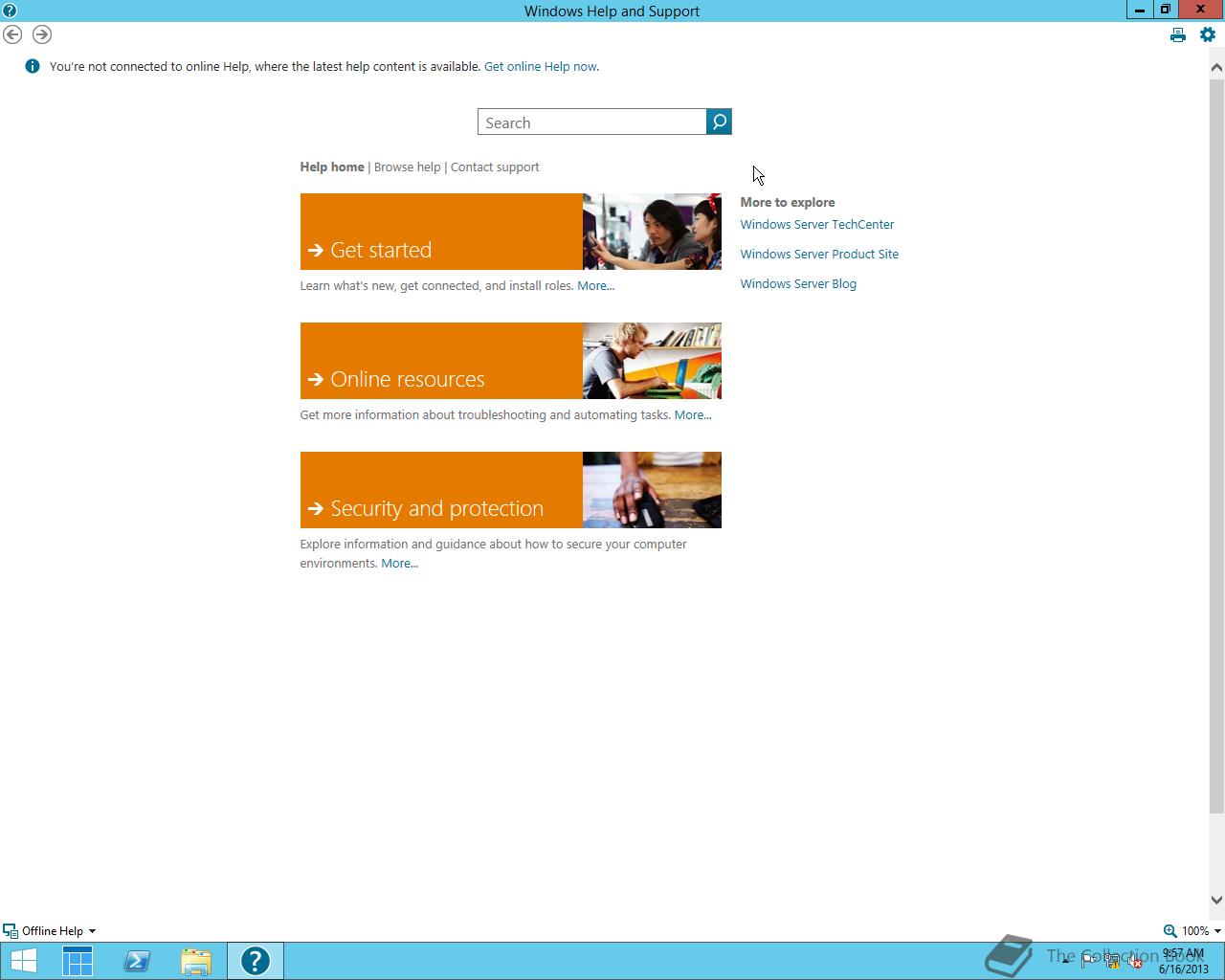Open the 100% zoom level dropdown
This screenshot has height=980, width=1225.
[1217, 930]
